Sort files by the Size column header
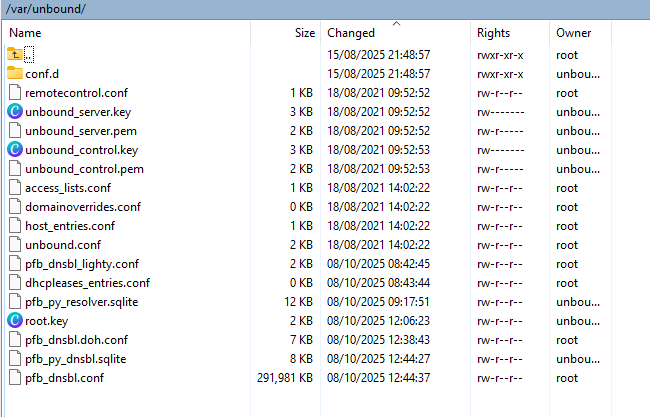 coord(304,33)
